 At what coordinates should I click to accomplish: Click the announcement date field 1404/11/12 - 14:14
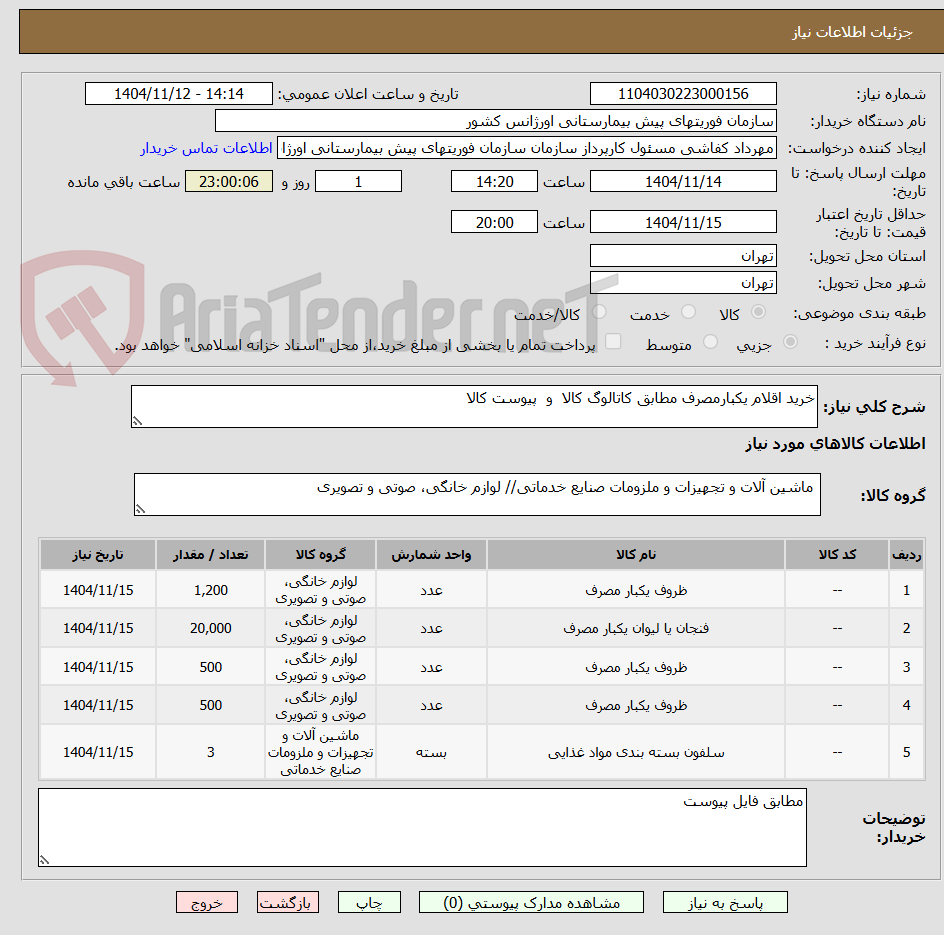point(179,94)
